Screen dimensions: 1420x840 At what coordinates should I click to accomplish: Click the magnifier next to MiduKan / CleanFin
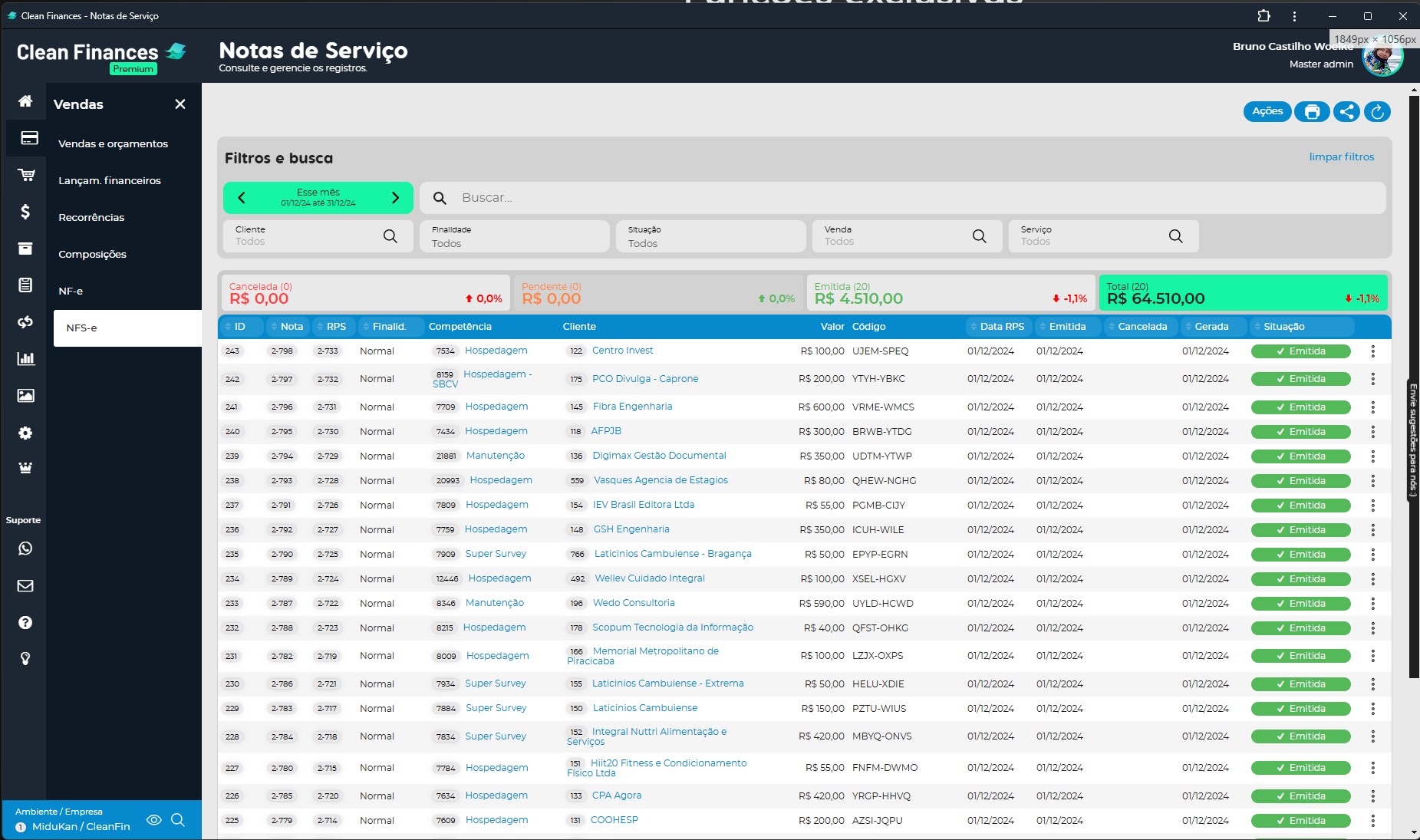pos(178,820)
